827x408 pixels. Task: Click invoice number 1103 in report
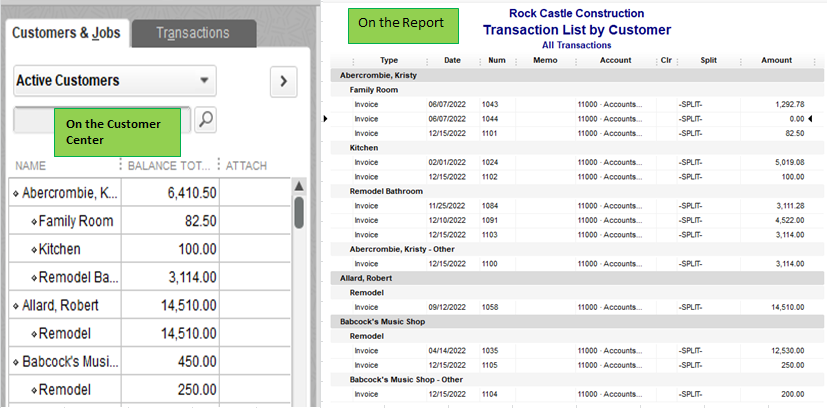(x=489, y=235)
